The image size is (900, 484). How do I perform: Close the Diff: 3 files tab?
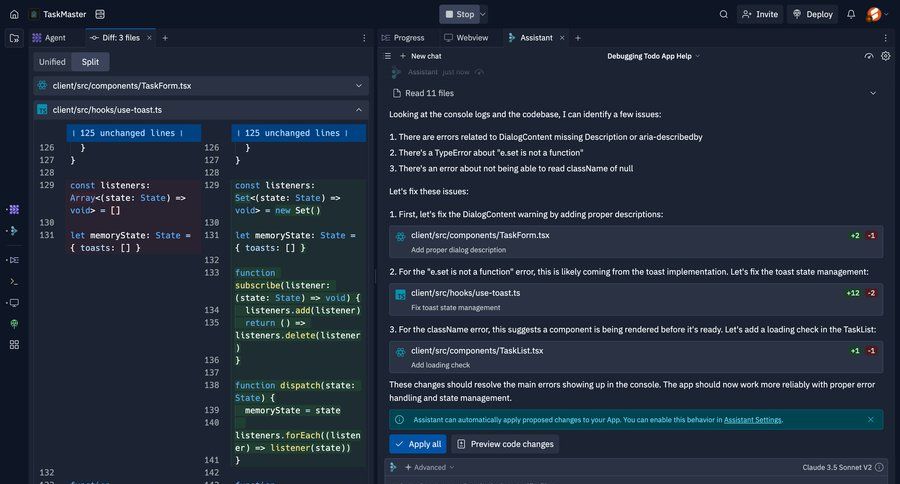149,38
